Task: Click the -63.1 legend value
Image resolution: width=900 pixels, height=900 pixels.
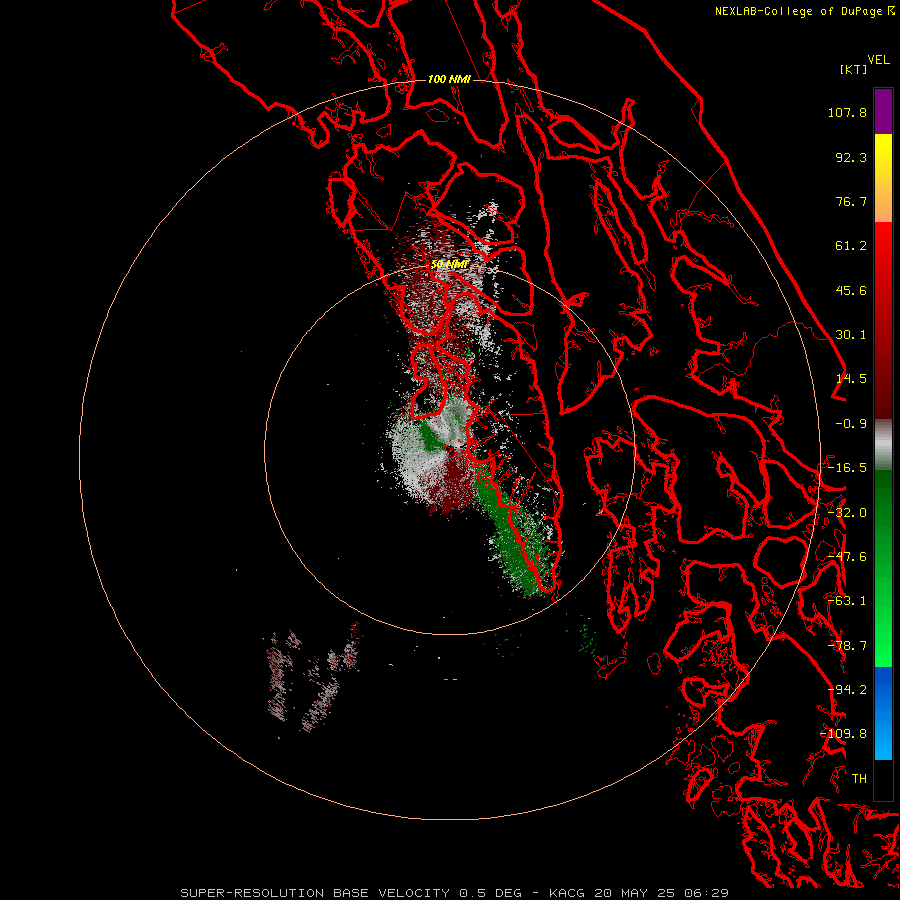Action: click(847, 601)
